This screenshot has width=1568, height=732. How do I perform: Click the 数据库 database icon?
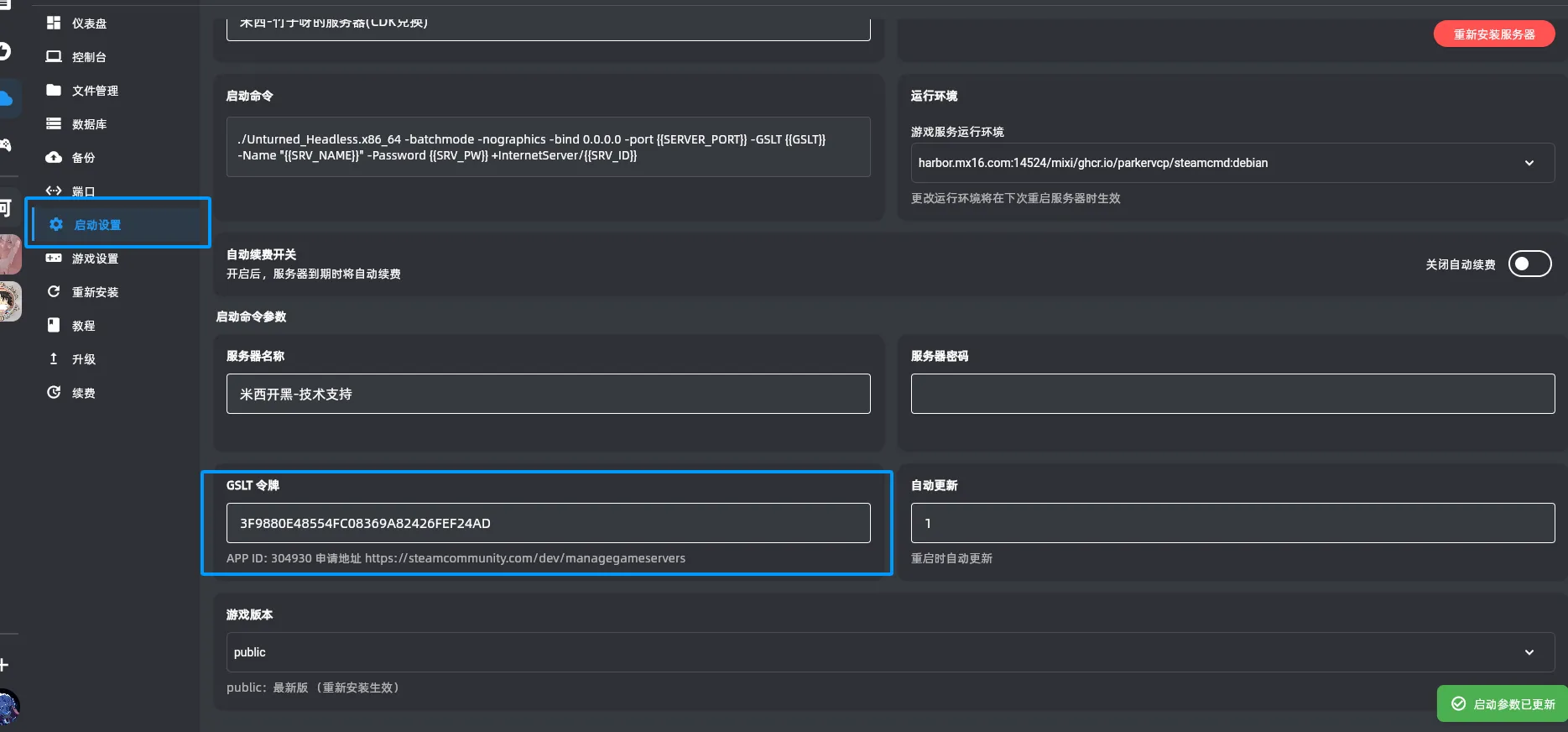point(54,123)
